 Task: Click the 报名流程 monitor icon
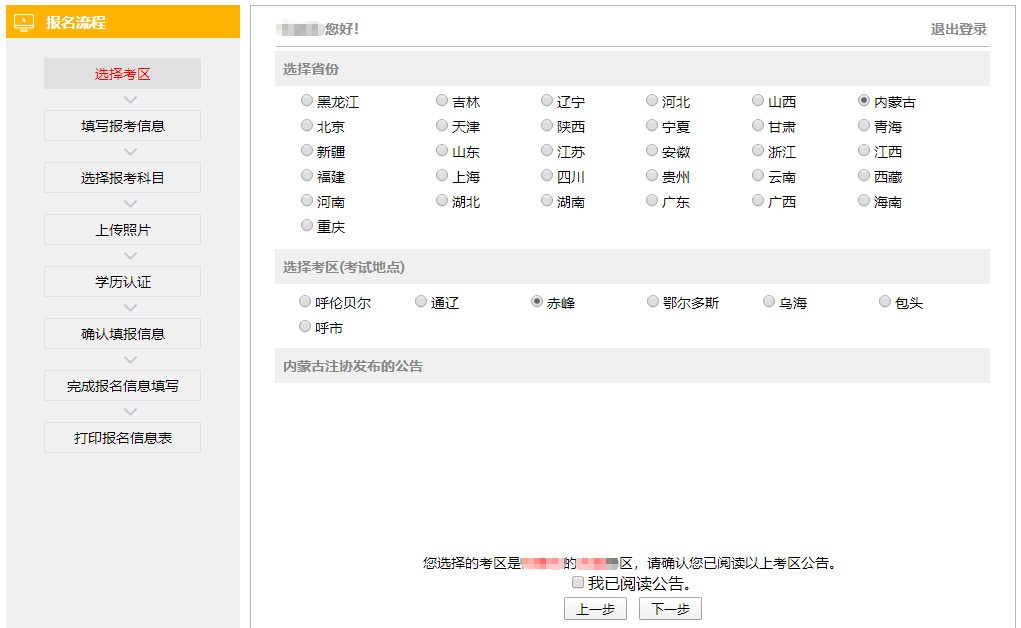coord(25,21)
